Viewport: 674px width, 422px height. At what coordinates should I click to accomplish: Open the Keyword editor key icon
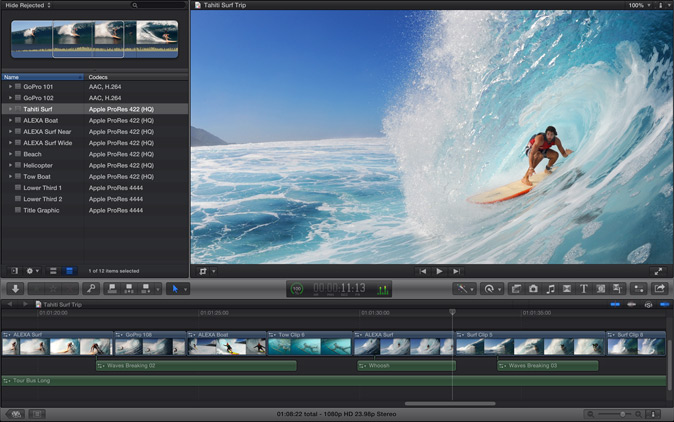pyautogui.click(x=90, y=288)
